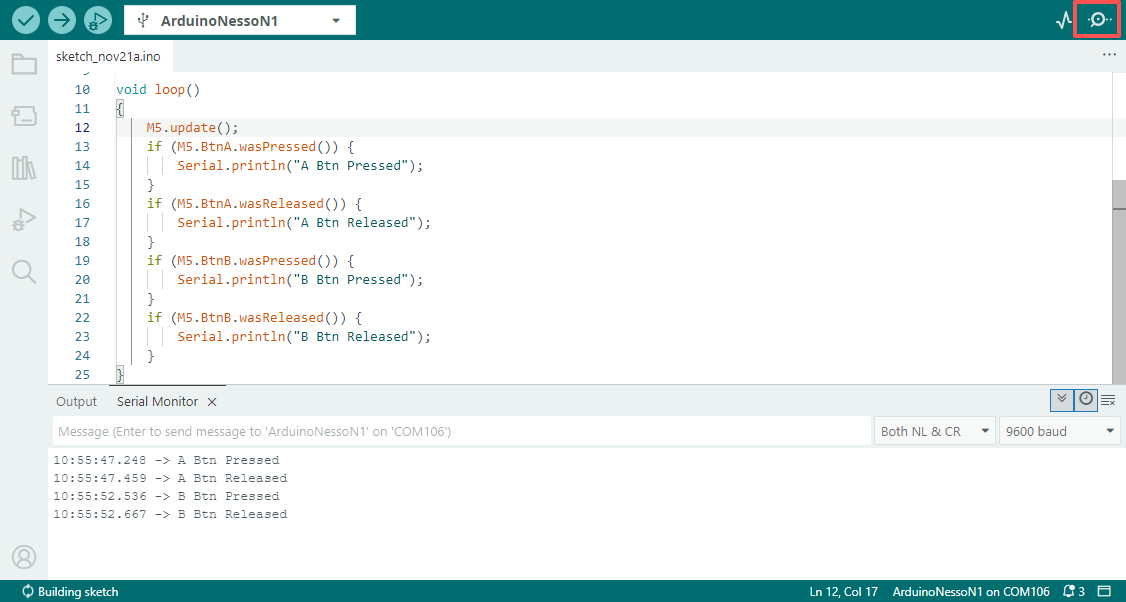This screenshot has height=602, width=1126.
Task: Click the Upload arrow button
Action: pos(62,20)
